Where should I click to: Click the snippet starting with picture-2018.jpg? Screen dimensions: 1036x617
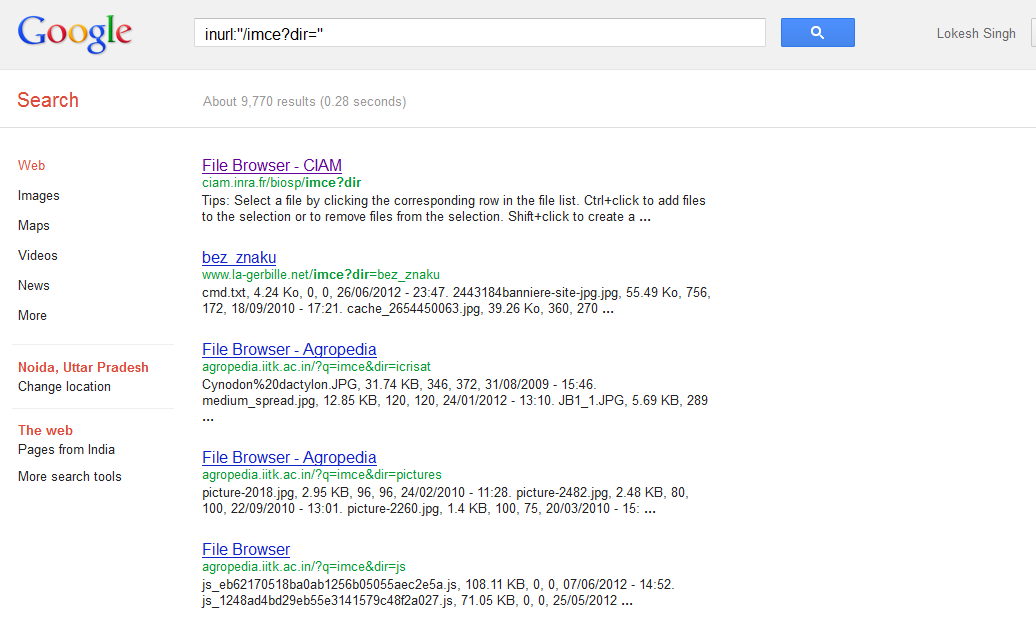[445, 501]
